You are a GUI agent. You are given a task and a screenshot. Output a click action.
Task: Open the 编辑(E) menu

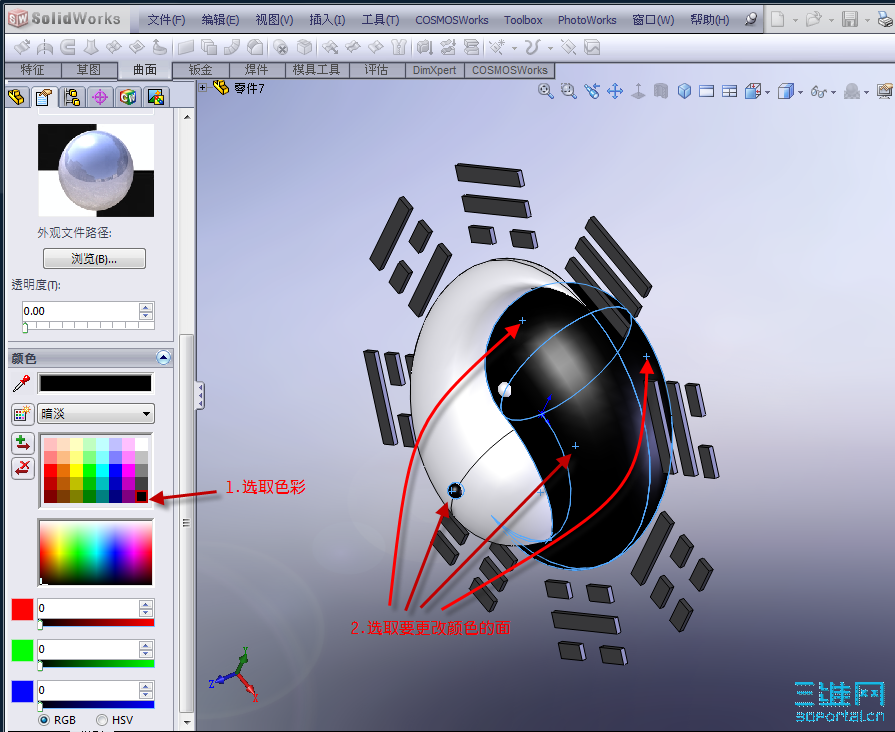coord(220,20)
